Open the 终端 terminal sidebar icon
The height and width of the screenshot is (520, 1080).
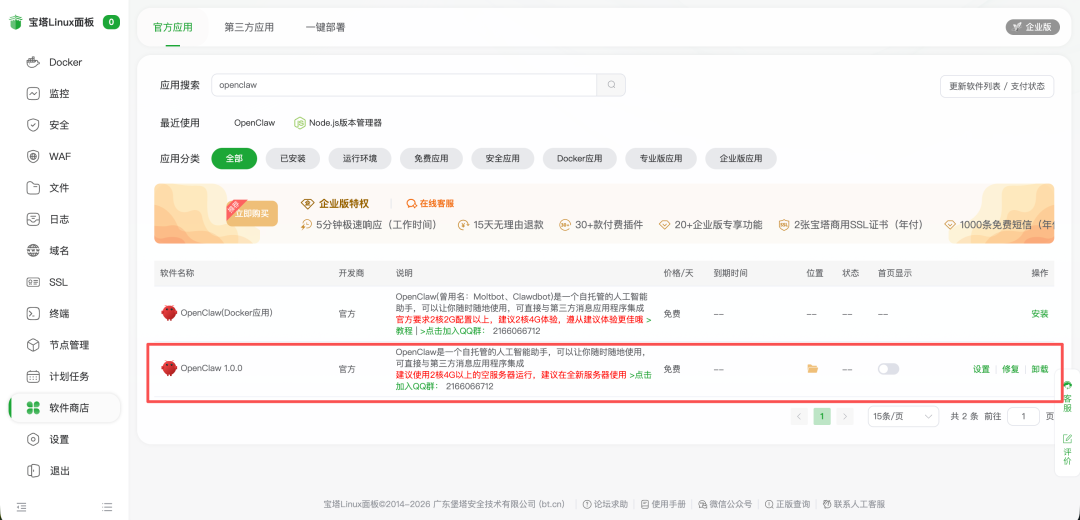(33, 313)
